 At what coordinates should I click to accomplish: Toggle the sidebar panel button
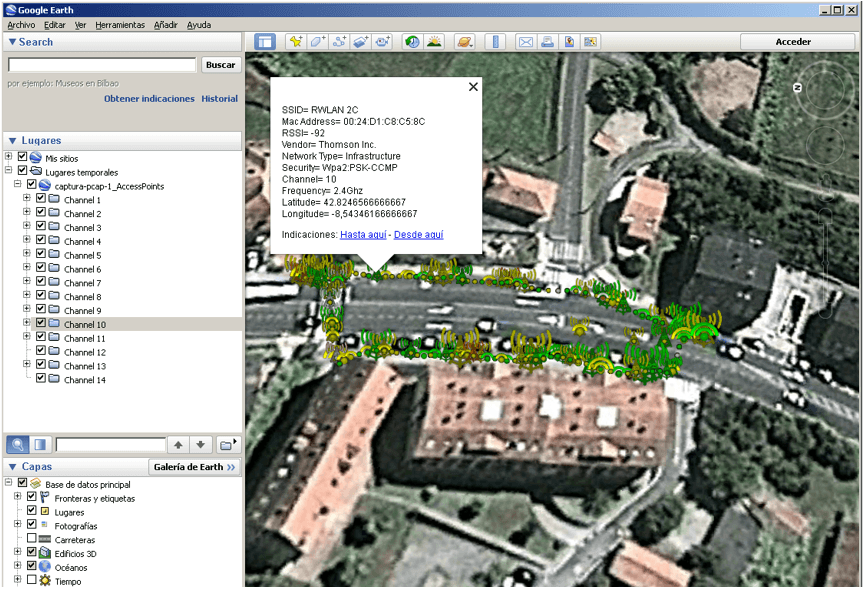(x=265, y=42)
